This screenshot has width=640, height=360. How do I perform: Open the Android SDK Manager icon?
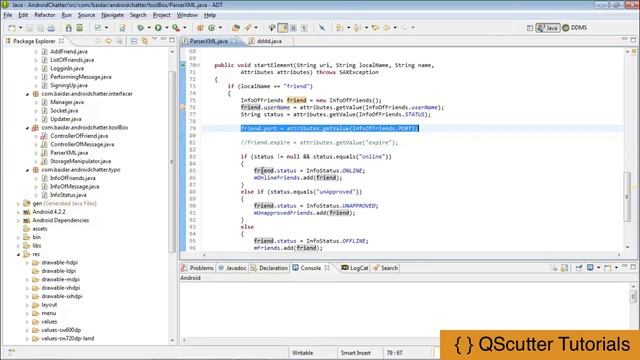pos(69,28)
